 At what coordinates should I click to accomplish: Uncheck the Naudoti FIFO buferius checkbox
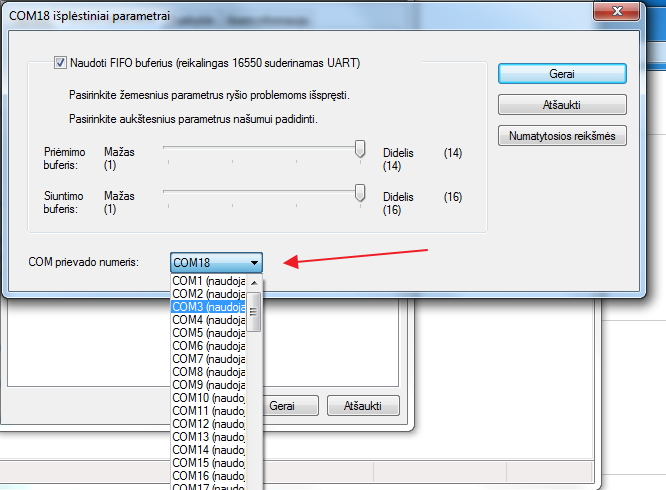tap(60, 63)
